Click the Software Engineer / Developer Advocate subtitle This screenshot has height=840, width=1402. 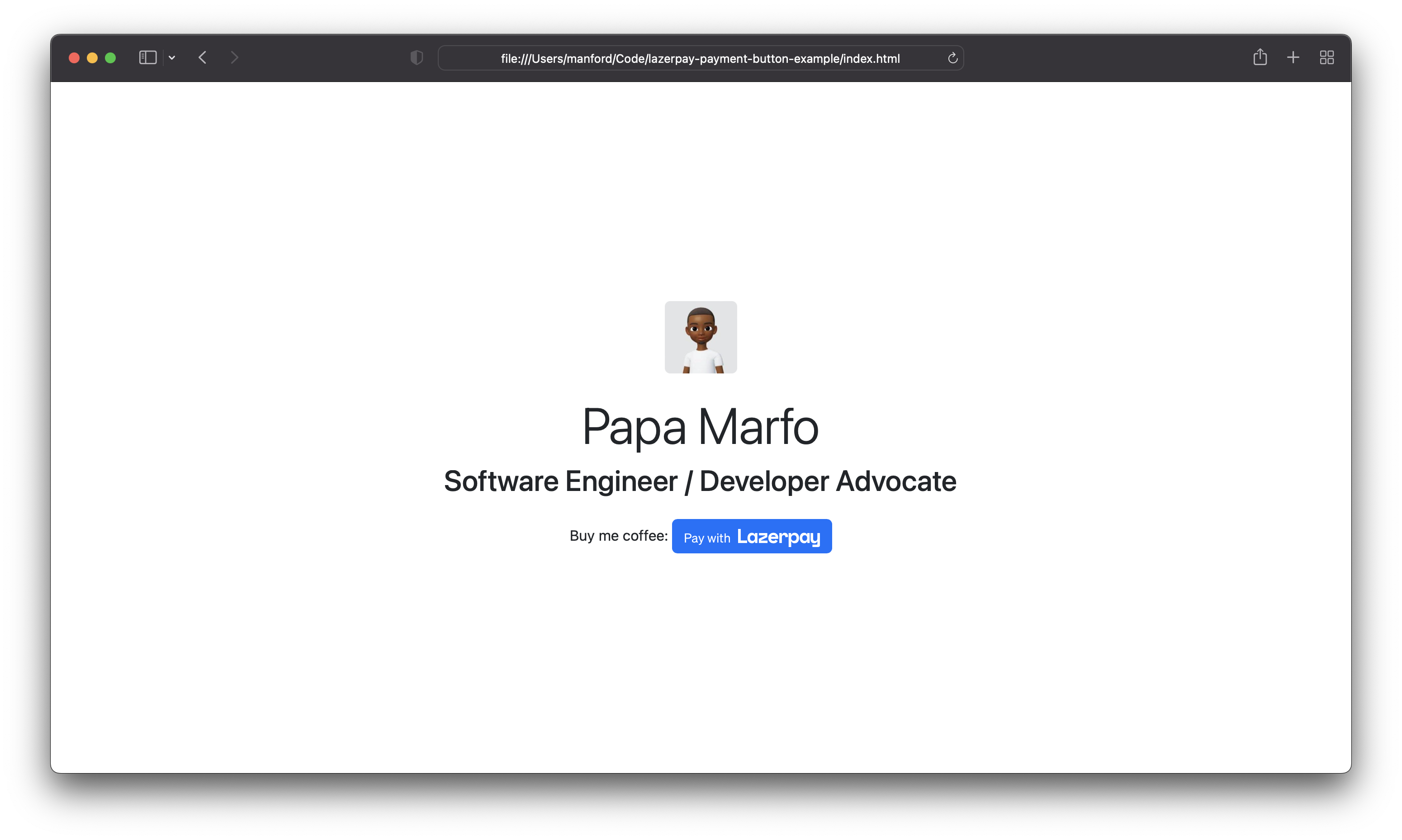(700, 481)
